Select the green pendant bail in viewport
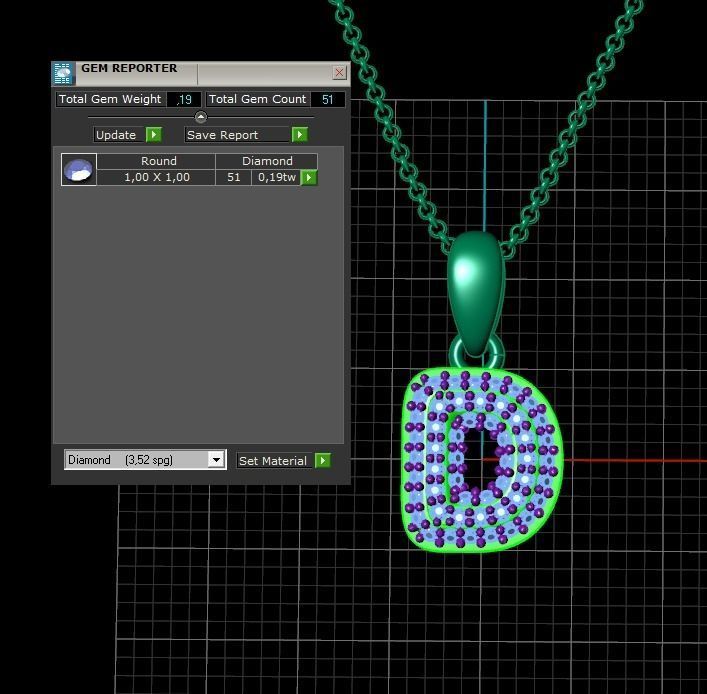 [476, 291]
